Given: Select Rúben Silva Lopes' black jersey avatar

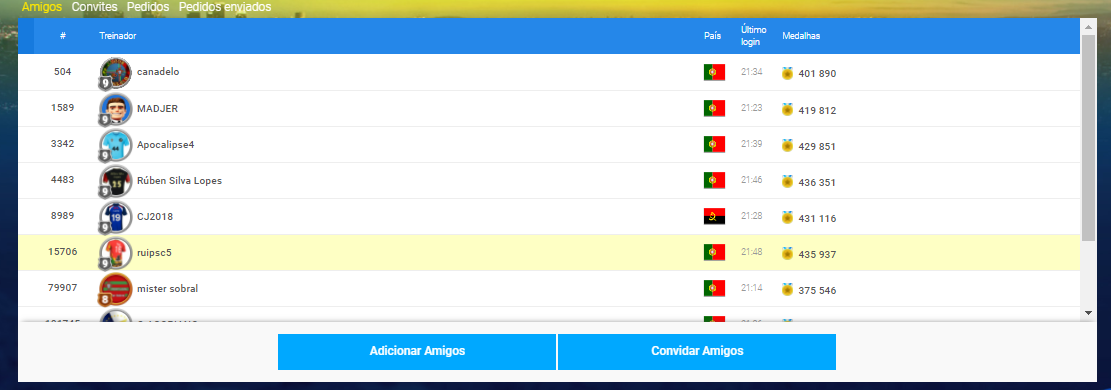Looking at the screenshot, I should (115, 182).
